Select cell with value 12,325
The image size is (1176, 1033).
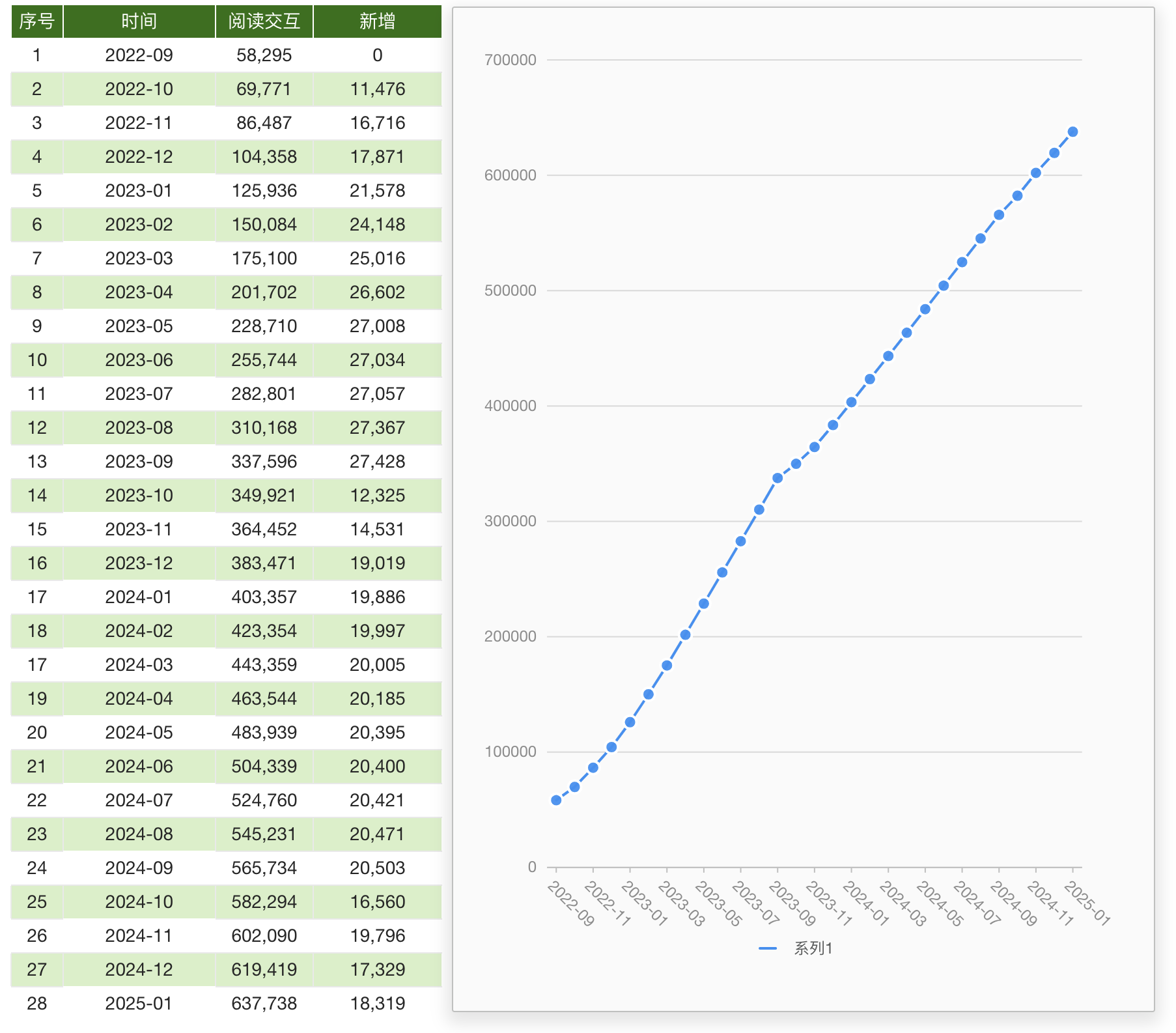point(378,496)
